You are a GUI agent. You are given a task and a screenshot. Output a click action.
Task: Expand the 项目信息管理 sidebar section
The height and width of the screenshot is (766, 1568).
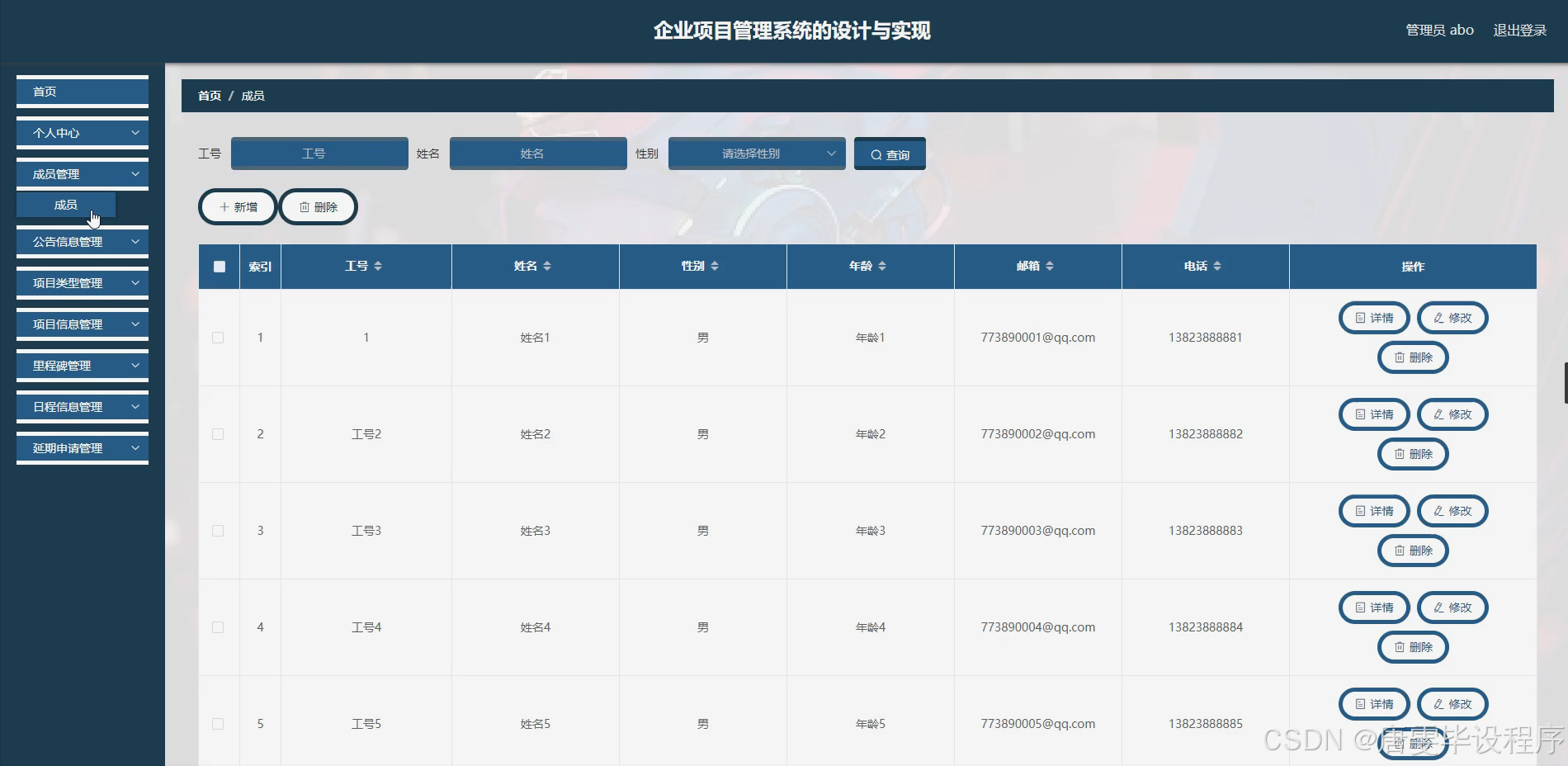coord(81,324)
